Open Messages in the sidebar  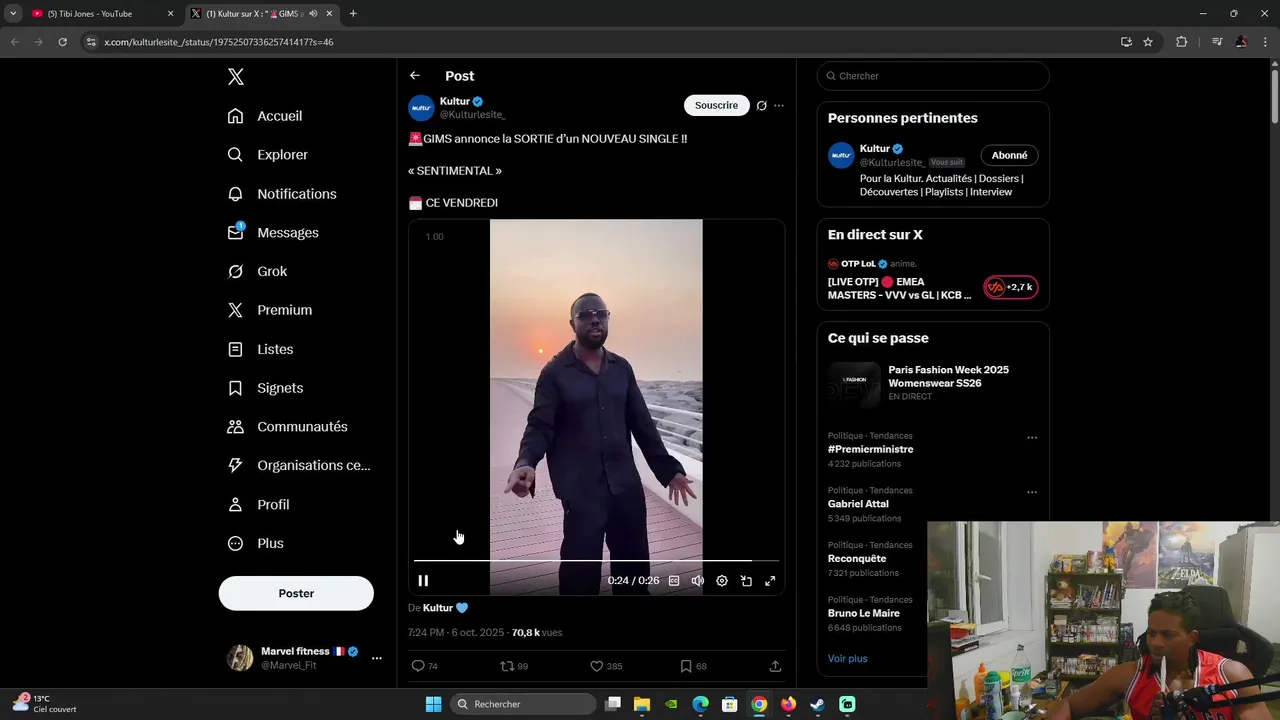point(273,233)
